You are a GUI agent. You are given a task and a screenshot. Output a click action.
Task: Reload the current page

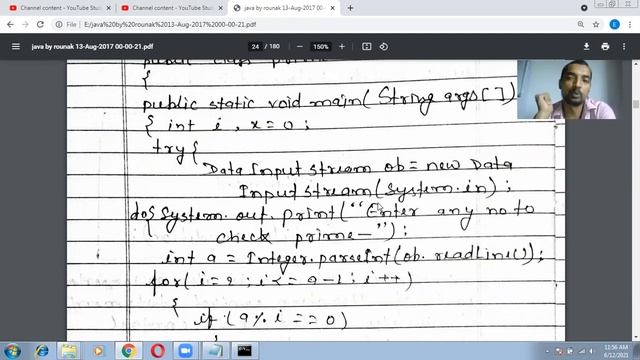coord(40,24)
